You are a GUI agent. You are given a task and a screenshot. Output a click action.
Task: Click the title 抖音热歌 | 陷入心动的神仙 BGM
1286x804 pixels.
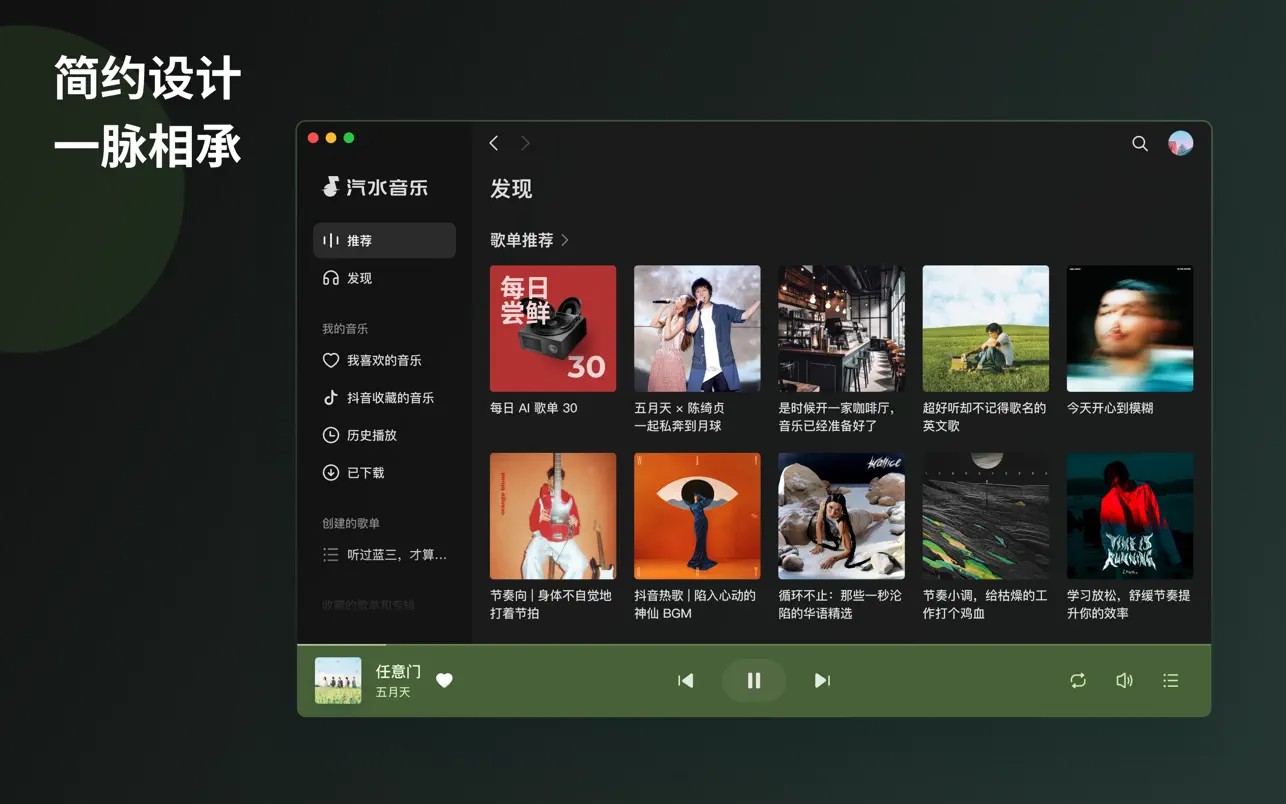(x=695, y=604)
